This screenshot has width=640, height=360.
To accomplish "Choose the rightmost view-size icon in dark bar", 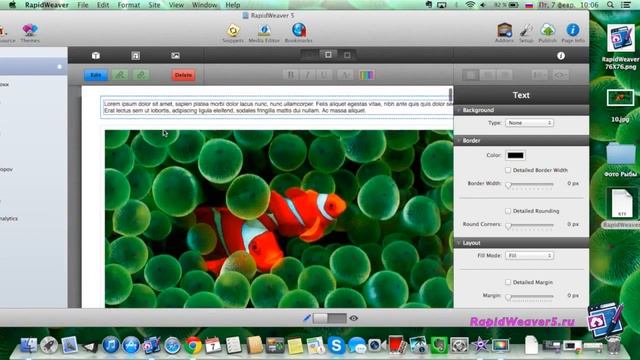I will (x=347, y=55).
